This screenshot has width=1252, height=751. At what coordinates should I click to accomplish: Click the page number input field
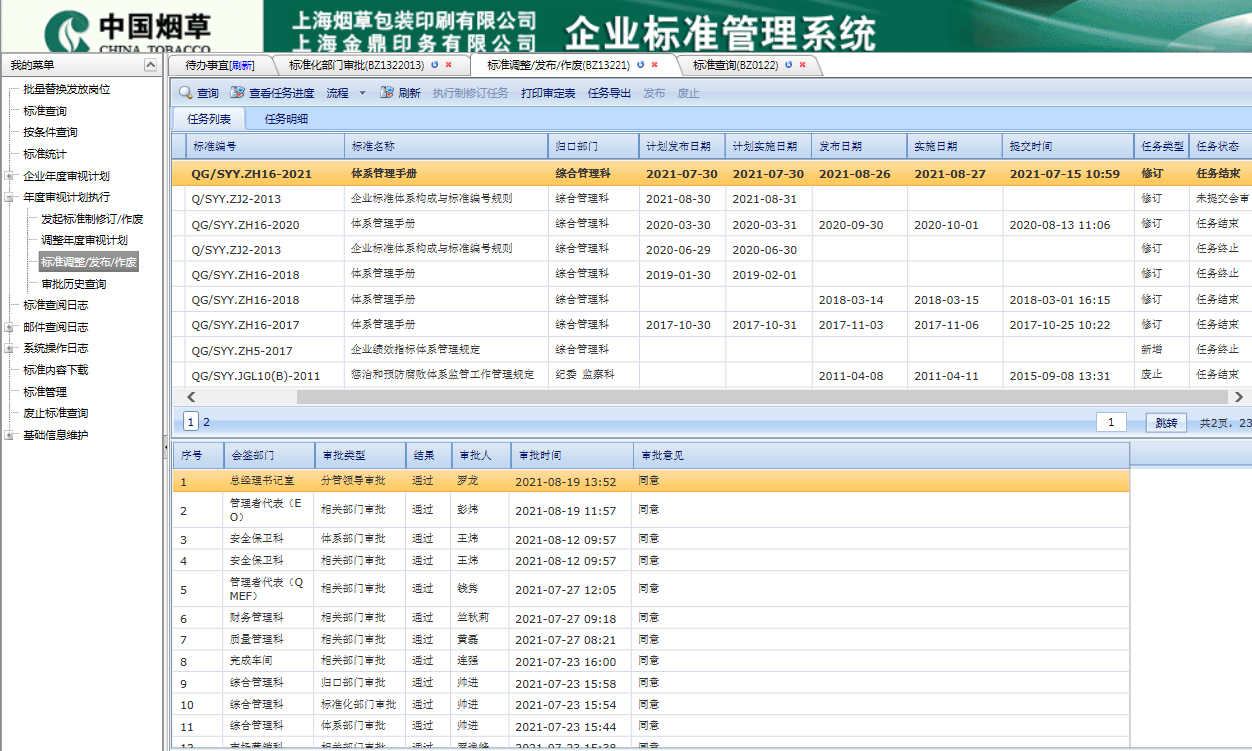[x=1111, y=422]
